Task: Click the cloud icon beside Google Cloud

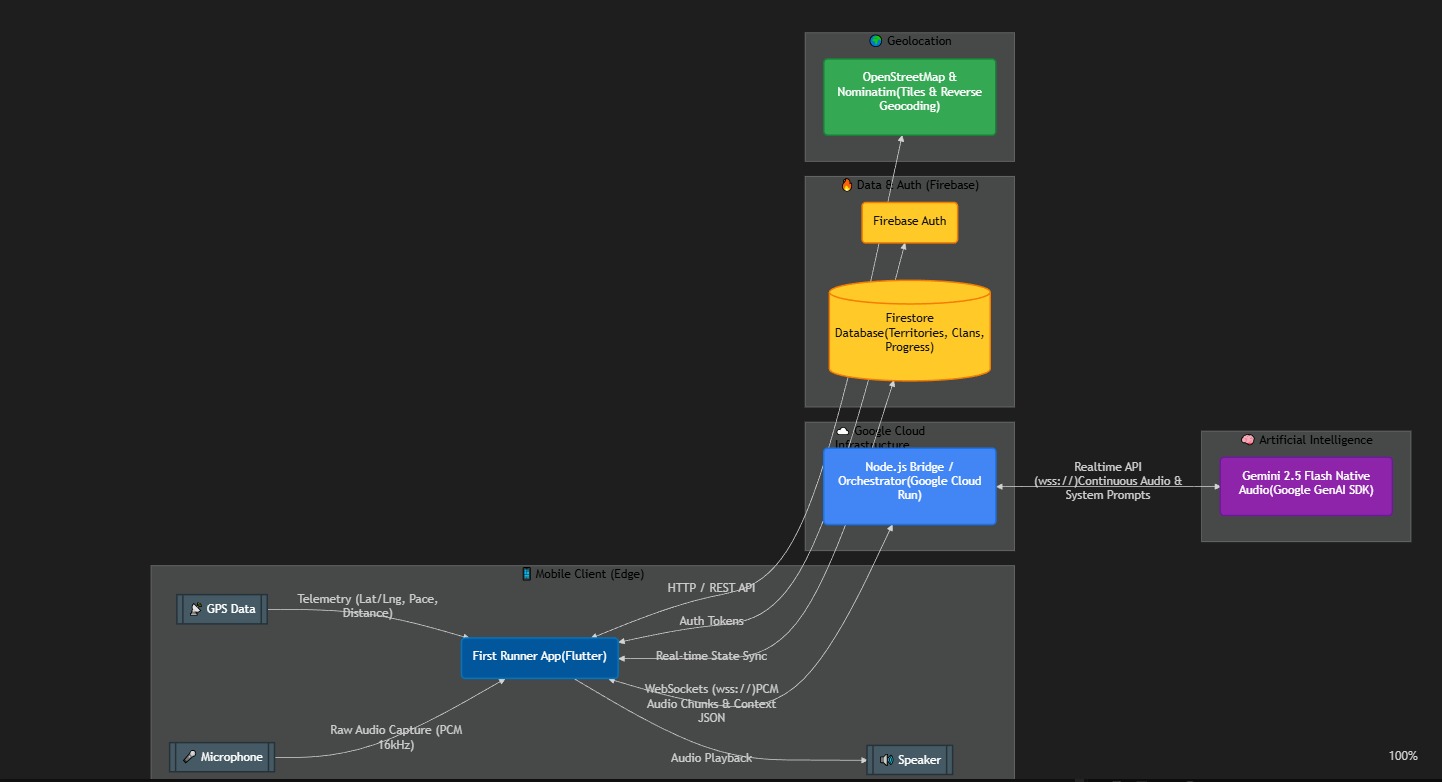Action: pos(843,431)
